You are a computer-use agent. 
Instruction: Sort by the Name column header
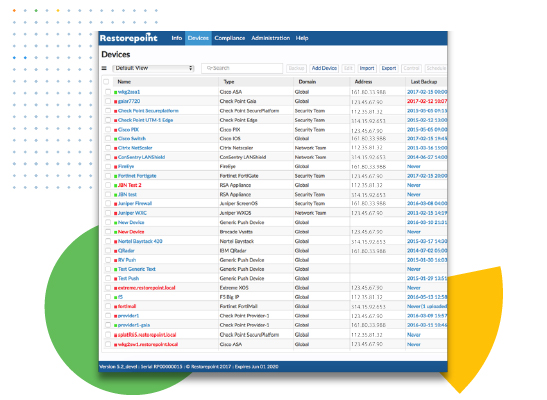pos(124,82)
